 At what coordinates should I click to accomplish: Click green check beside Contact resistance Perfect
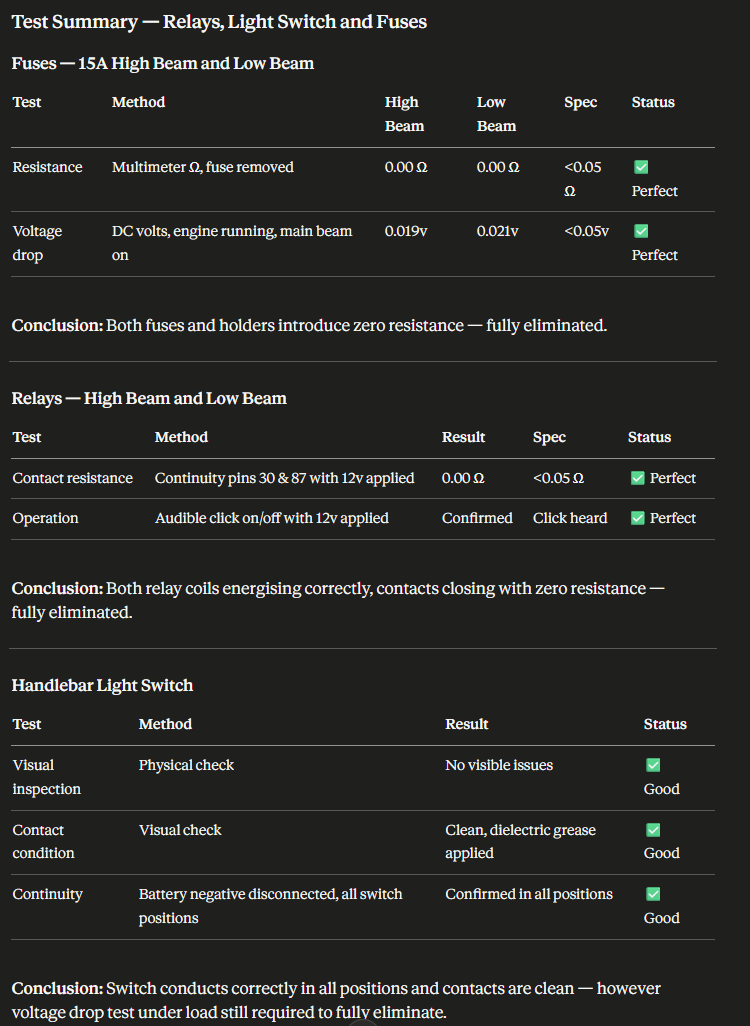tap(637, 478)
